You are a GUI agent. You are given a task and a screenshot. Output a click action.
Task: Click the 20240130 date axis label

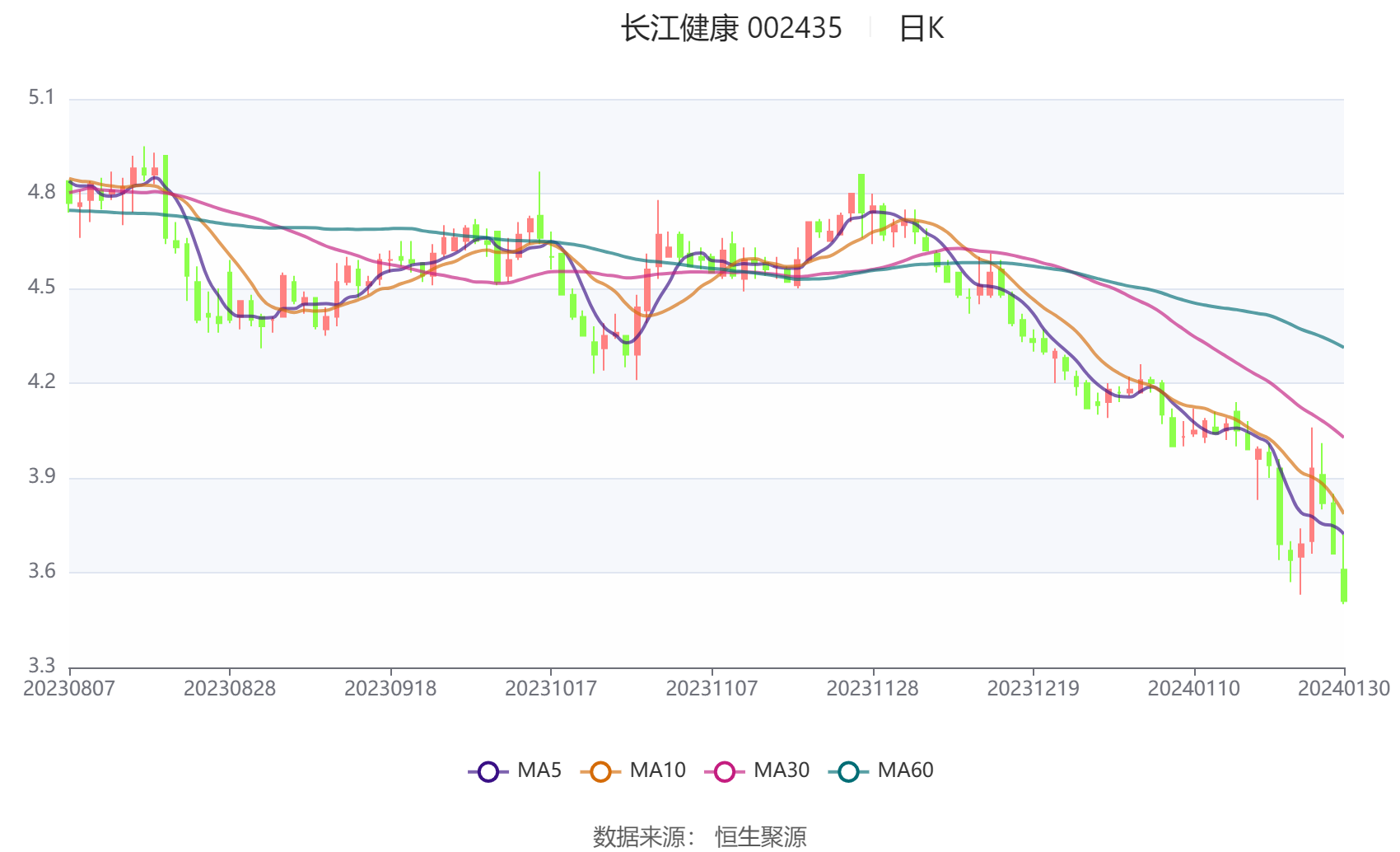pyautogui.click(x=1344, y=688)
